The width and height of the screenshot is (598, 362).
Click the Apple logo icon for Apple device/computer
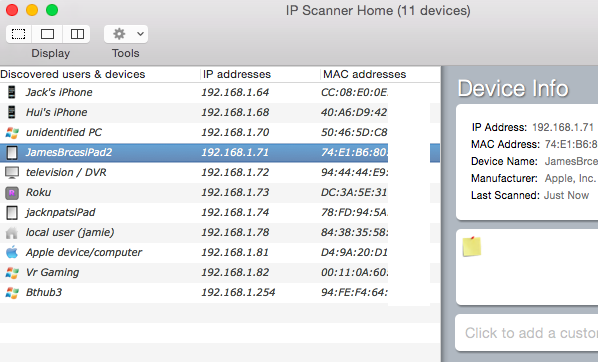click(12, 252)
